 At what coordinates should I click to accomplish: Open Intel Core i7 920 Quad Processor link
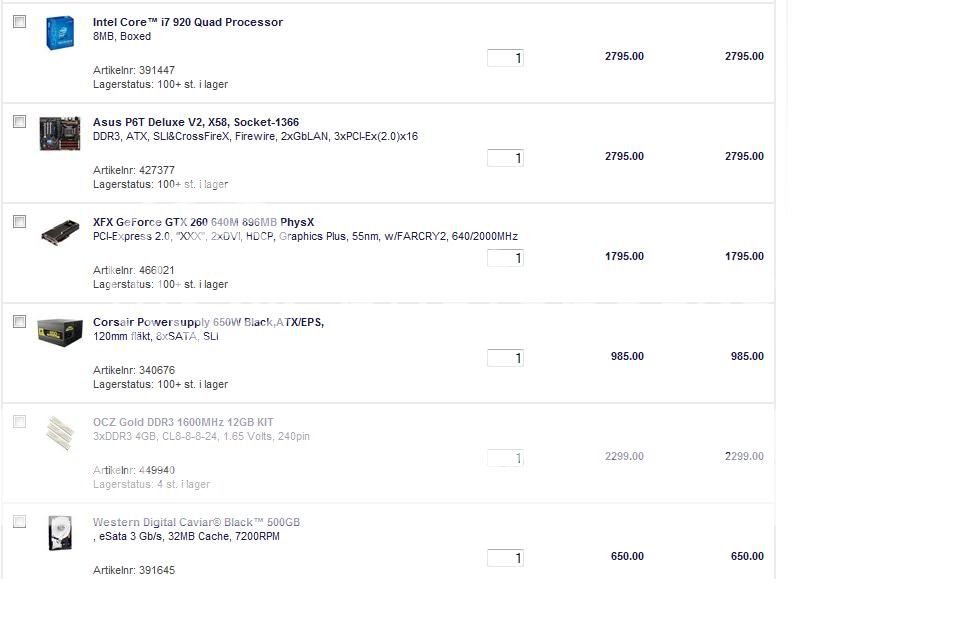pyautogui.click(x=188, y=22)
